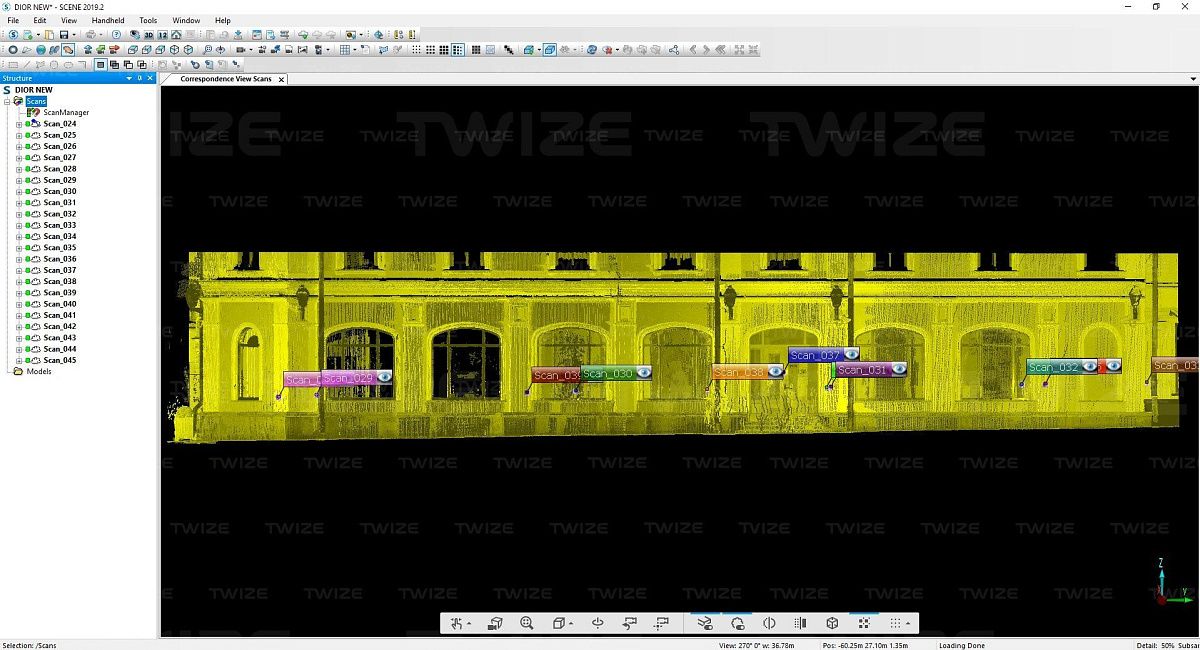Image resolution: width=1200 pixels, height=650 pixels.
Task: Click the zoom magnifier in bottom view toolbar
Action: 527,624
